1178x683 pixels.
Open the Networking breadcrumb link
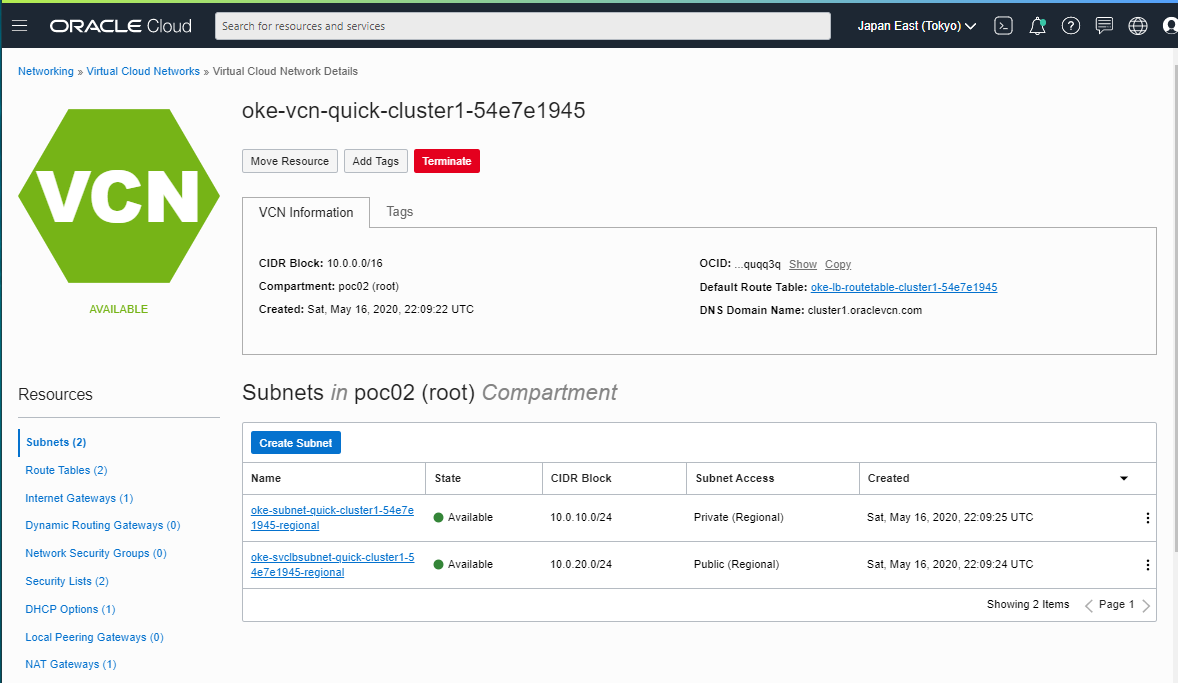(46, 71)
